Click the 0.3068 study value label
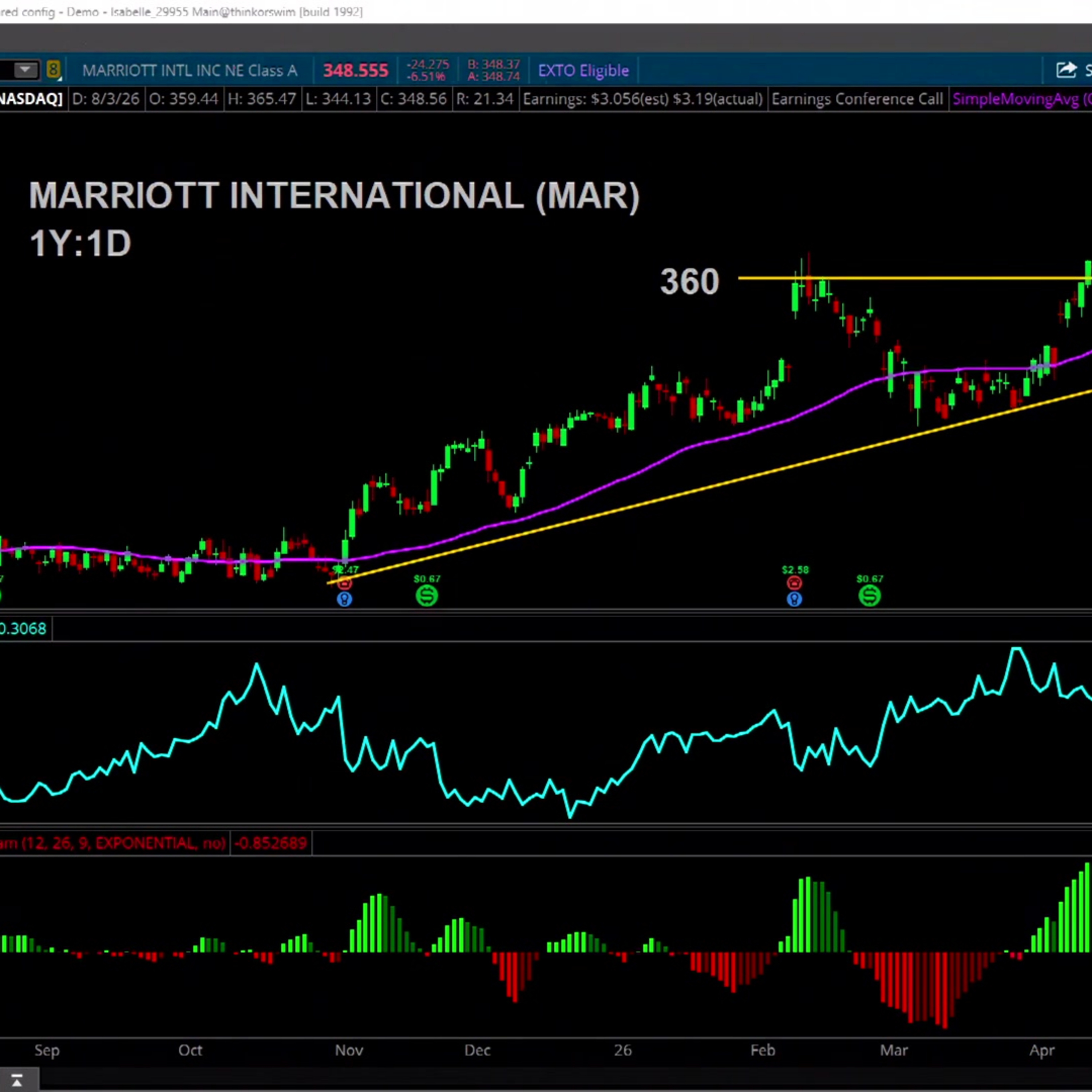The height and width of the screenshot is (1092, 1092). (23, 629)
